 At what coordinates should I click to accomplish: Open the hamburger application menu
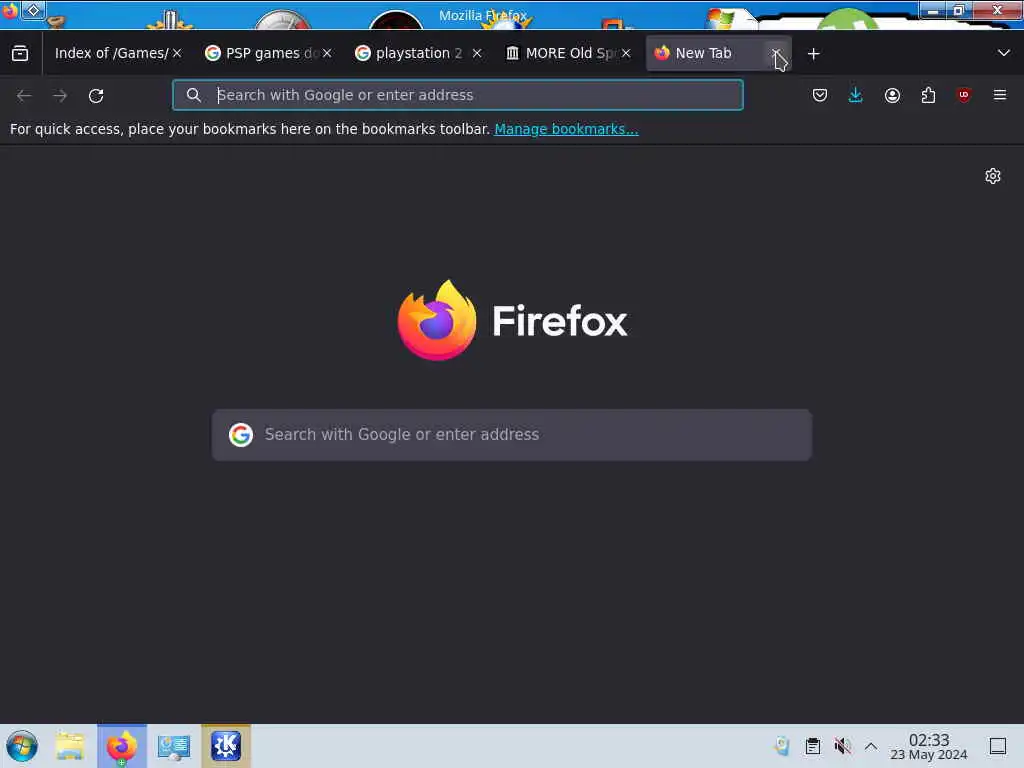1000,95
